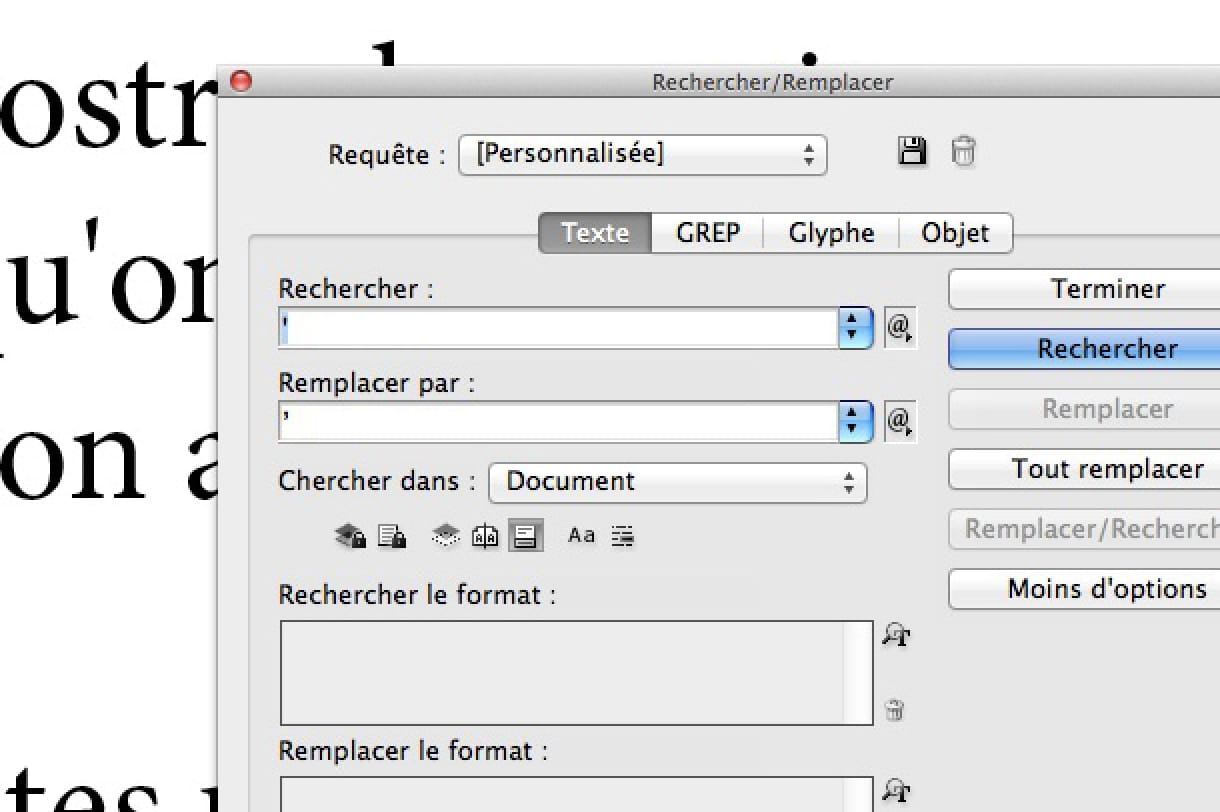Click the Tout remplacer button
The image size is (1220, 812).
(x=1085, y=469)
